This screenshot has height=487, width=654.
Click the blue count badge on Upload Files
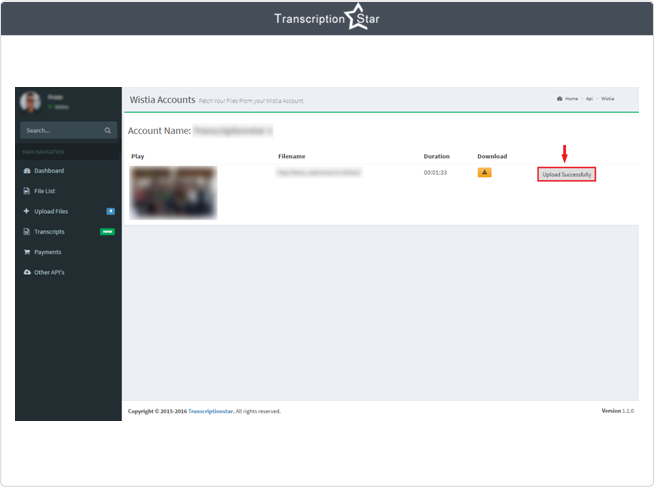111,211
